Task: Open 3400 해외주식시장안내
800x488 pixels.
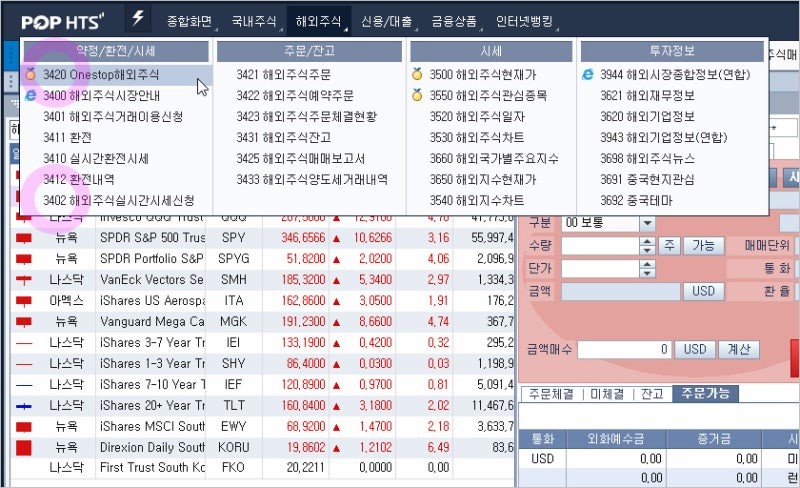Action: (x=102, y=95)
